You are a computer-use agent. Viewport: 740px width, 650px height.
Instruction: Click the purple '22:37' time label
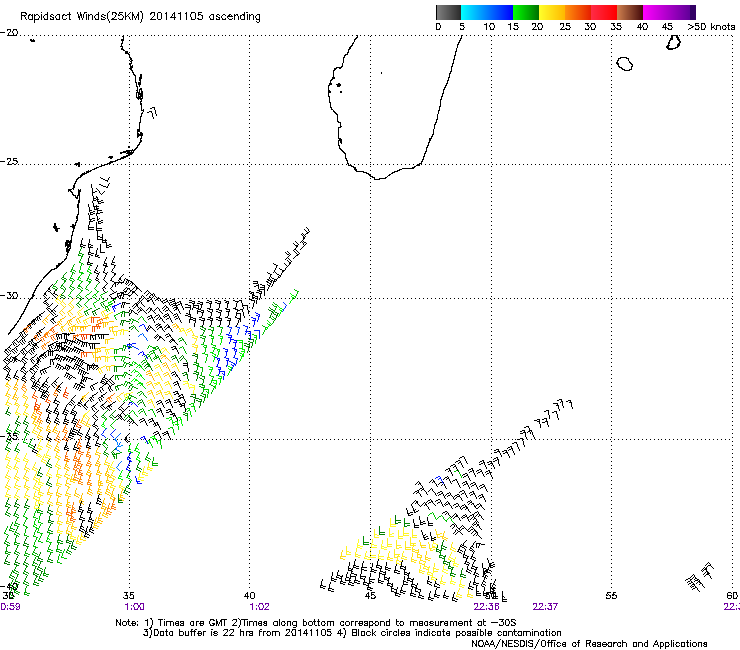pos(546,607)
